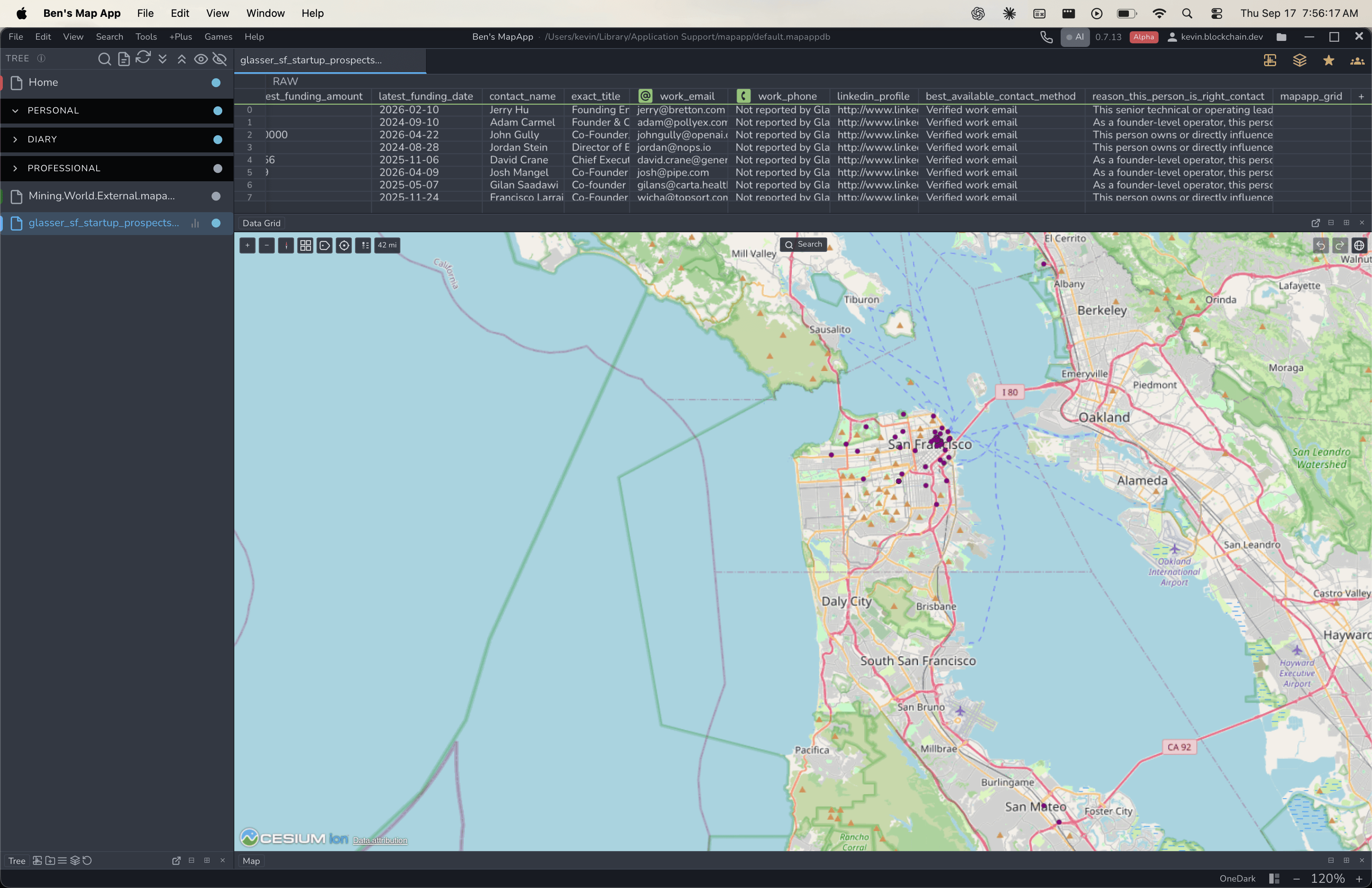Toggle visibility dot for PERSONAL group
1372x888 pixels.
pyautogui.click(x=218, y=111)
